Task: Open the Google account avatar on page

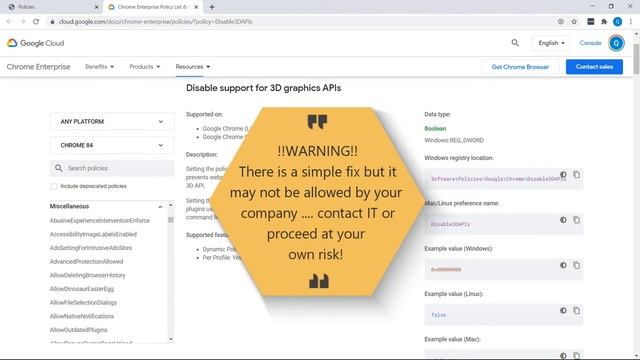Action: pos(616,43)
